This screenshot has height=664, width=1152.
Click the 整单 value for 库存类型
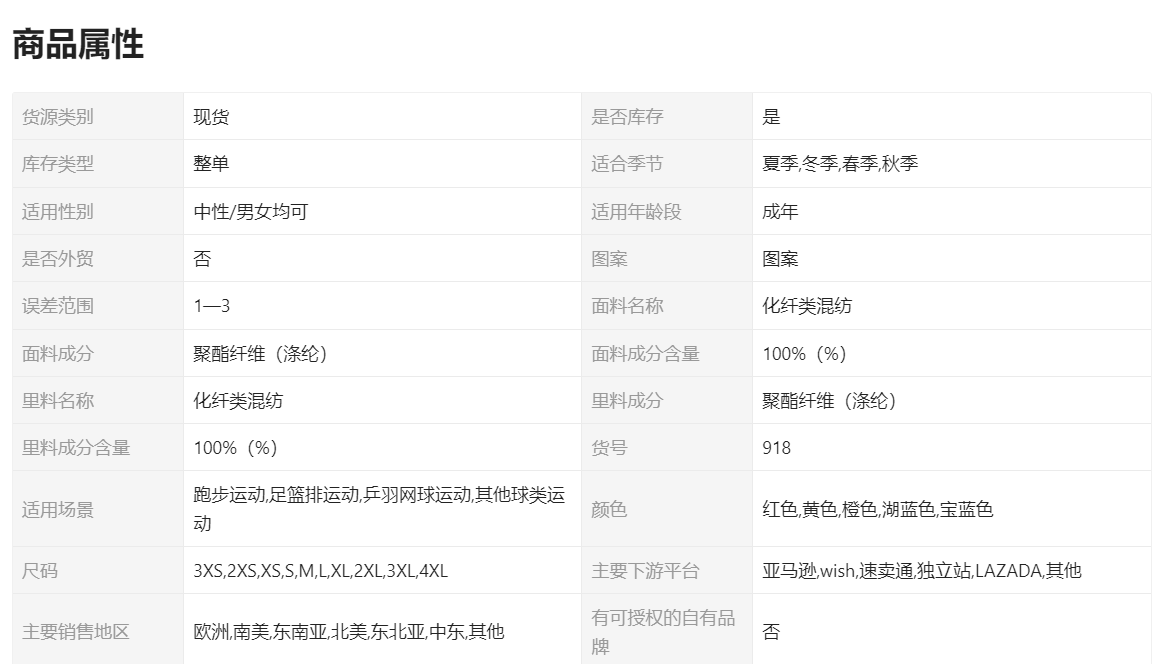pos(211,164)
